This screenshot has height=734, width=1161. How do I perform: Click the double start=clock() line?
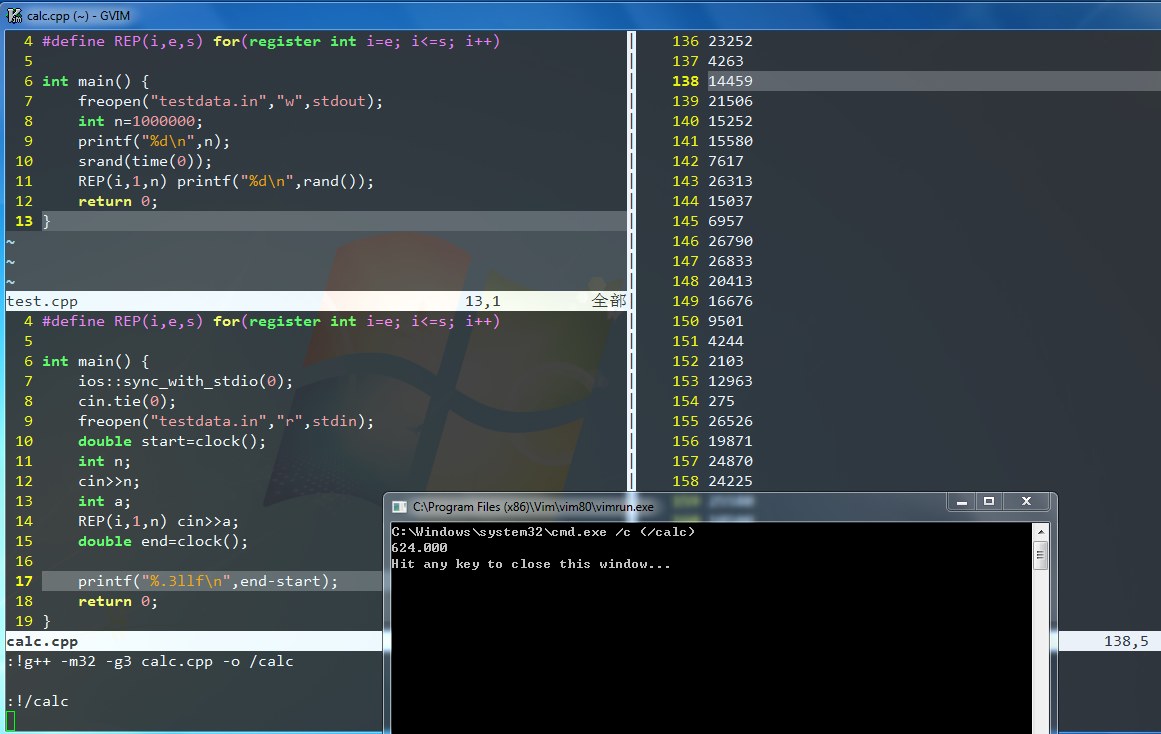coord(172,441)
